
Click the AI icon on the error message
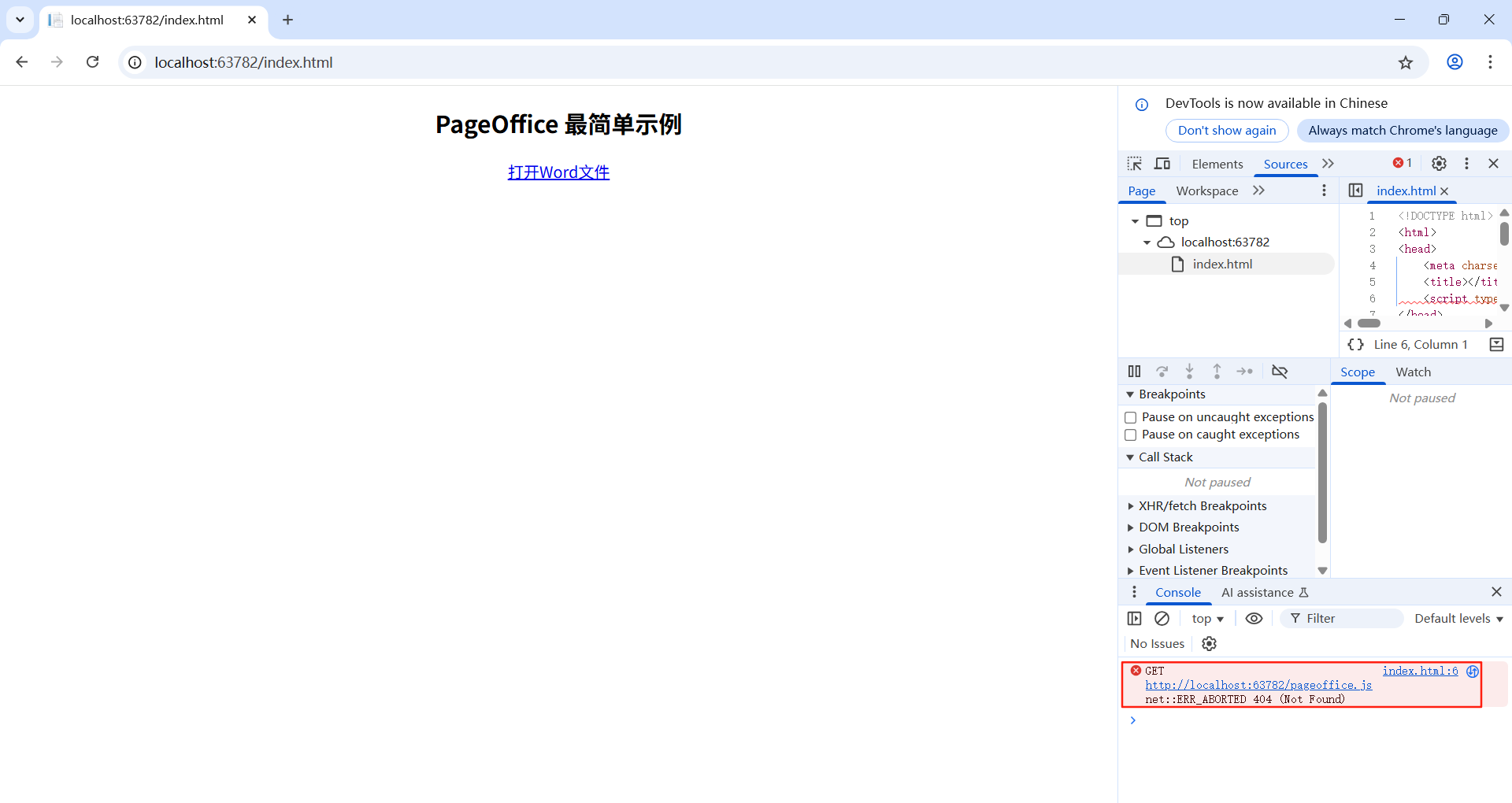point(1472,672)
